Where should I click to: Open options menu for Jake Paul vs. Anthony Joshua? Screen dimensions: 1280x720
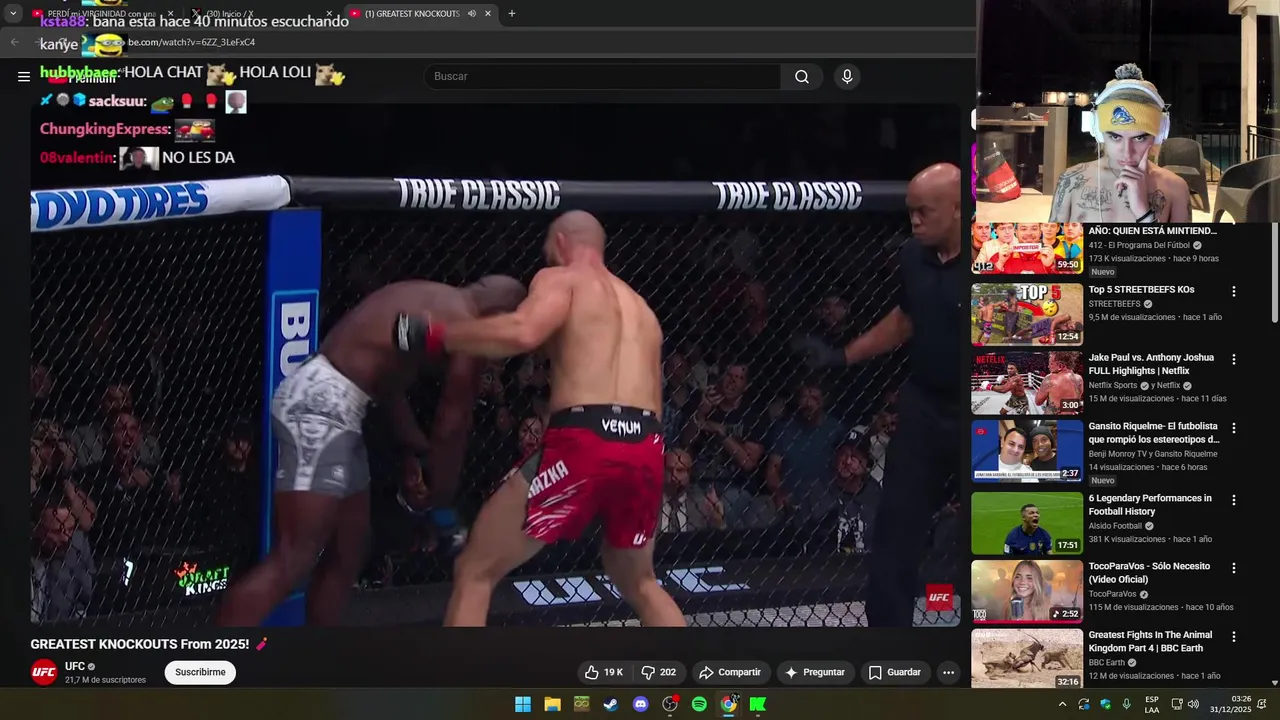click(x=1233, y=359)
